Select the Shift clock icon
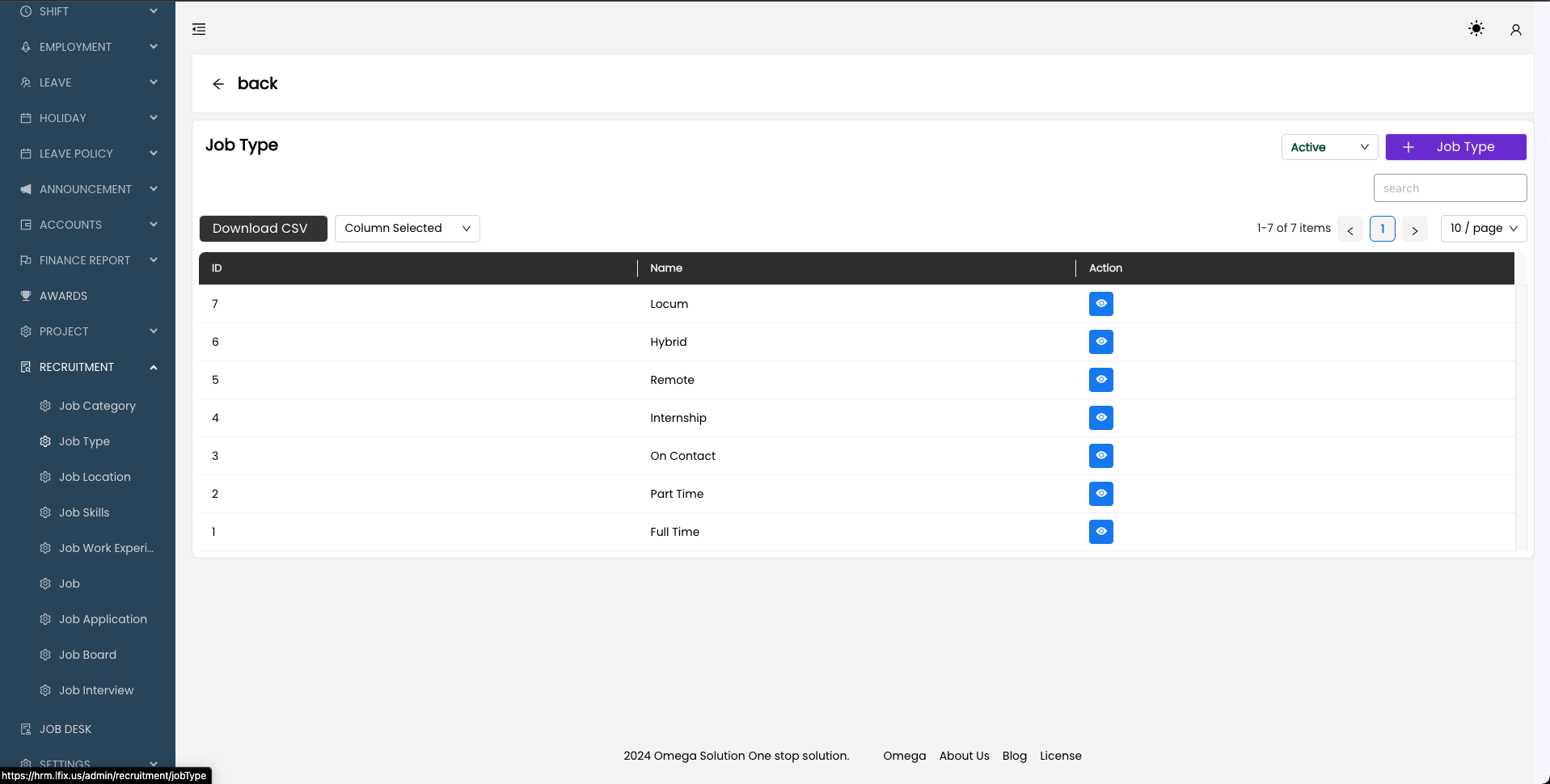The image size is (1550, 784). pos(25,11)
